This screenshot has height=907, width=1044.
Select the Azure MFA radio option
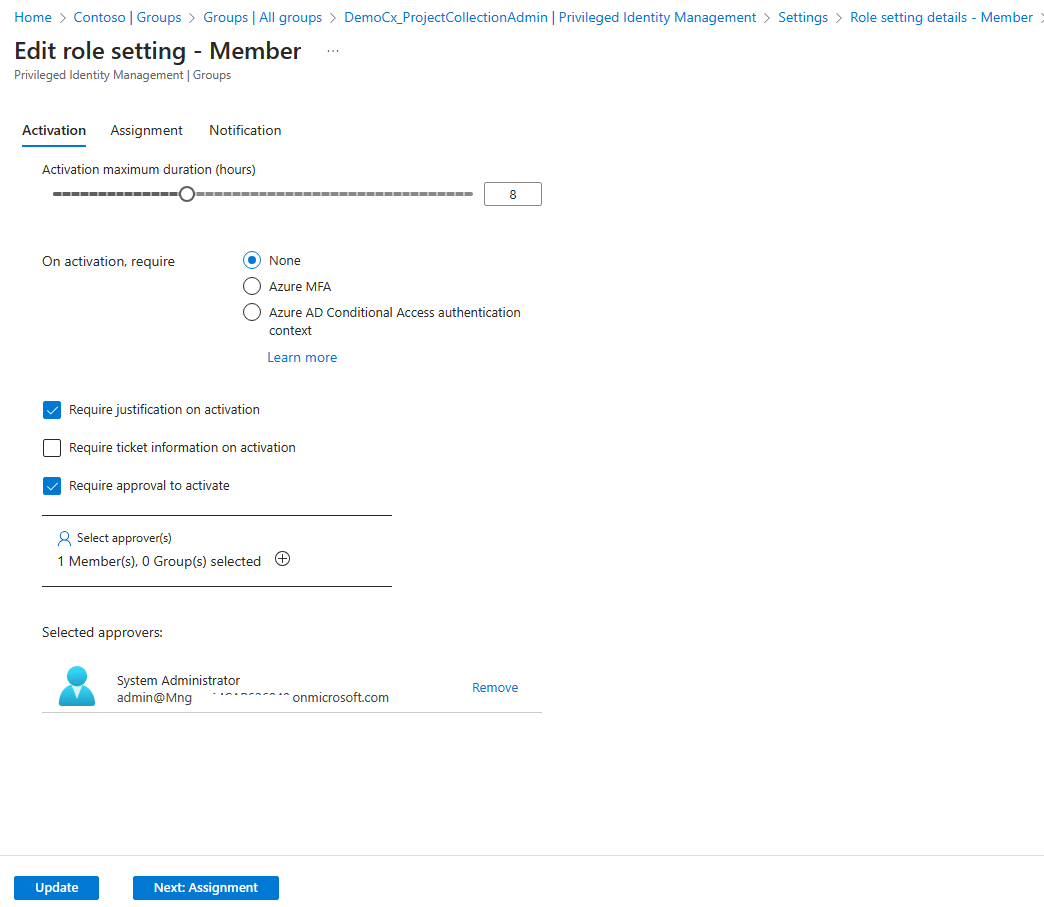pyautogui.click(x=253, y=286)
